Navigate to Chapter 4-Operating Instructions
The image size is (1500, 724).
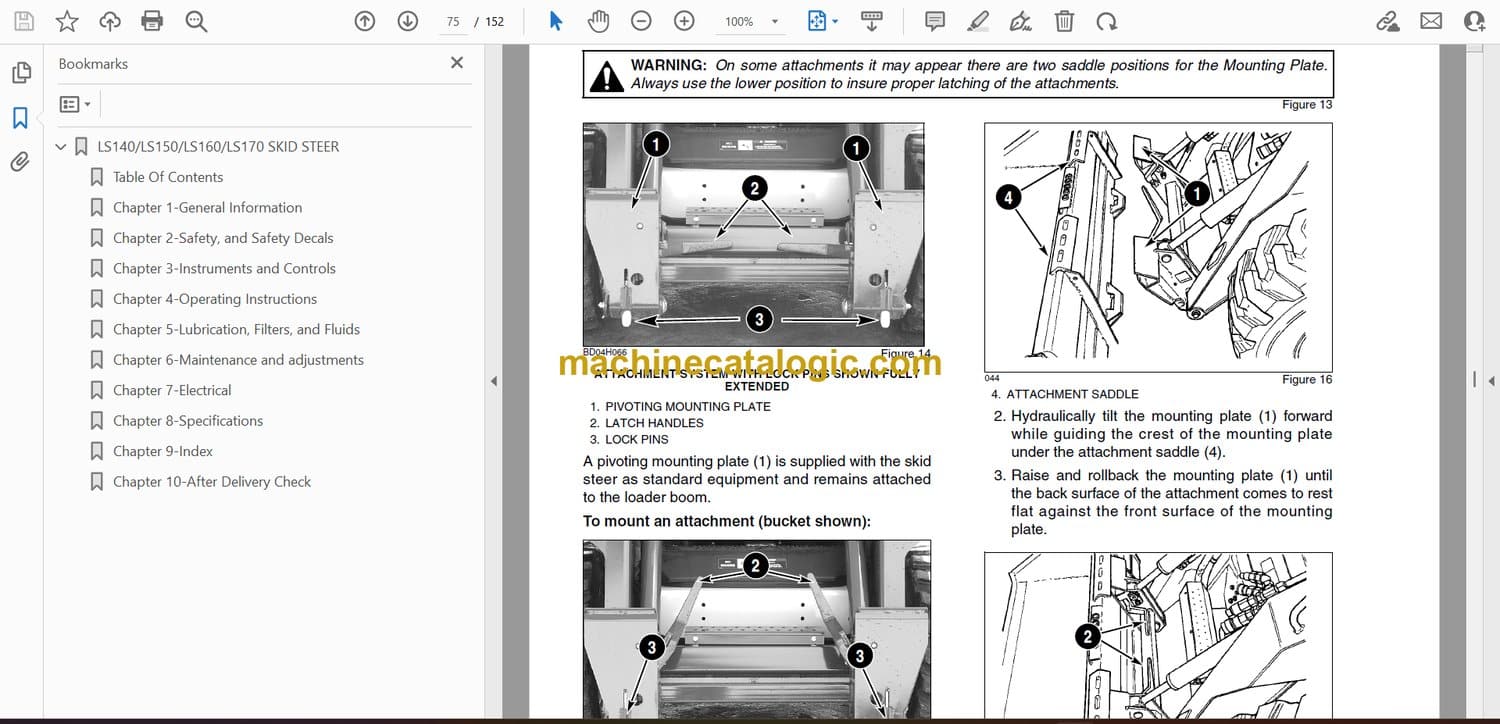[x=215, y=299]
